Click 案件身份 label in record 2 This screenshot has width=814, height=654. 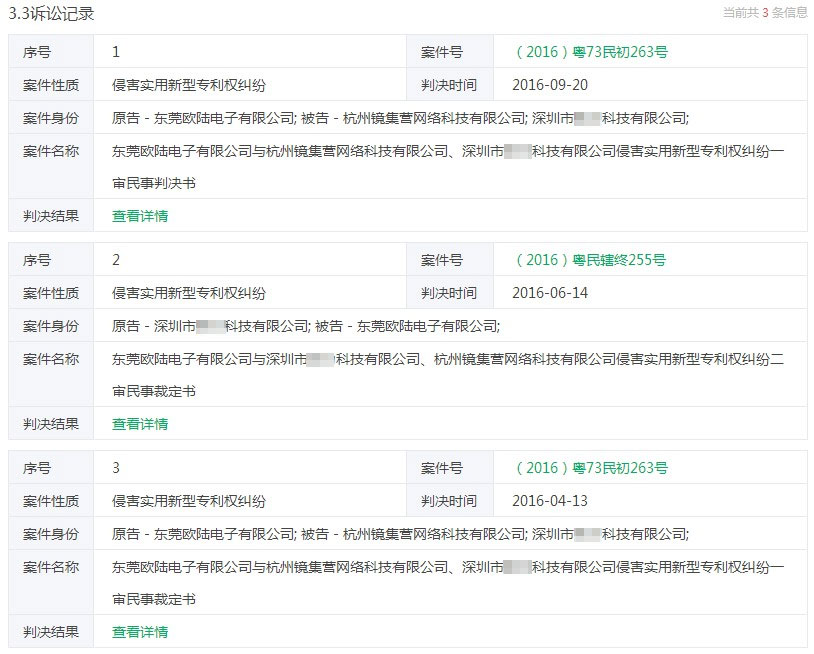click(51, 326)
